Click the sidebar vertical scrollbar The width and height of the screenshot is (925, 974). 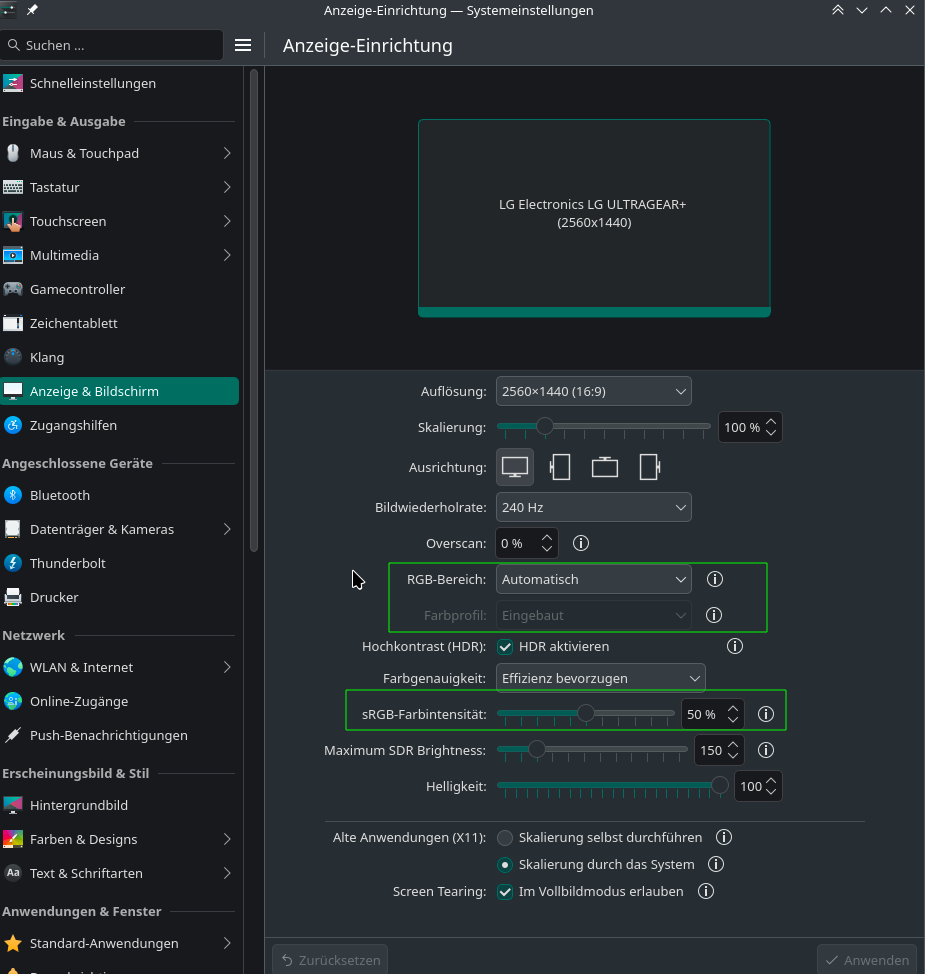pyautogui.click(x=253, y=311)
